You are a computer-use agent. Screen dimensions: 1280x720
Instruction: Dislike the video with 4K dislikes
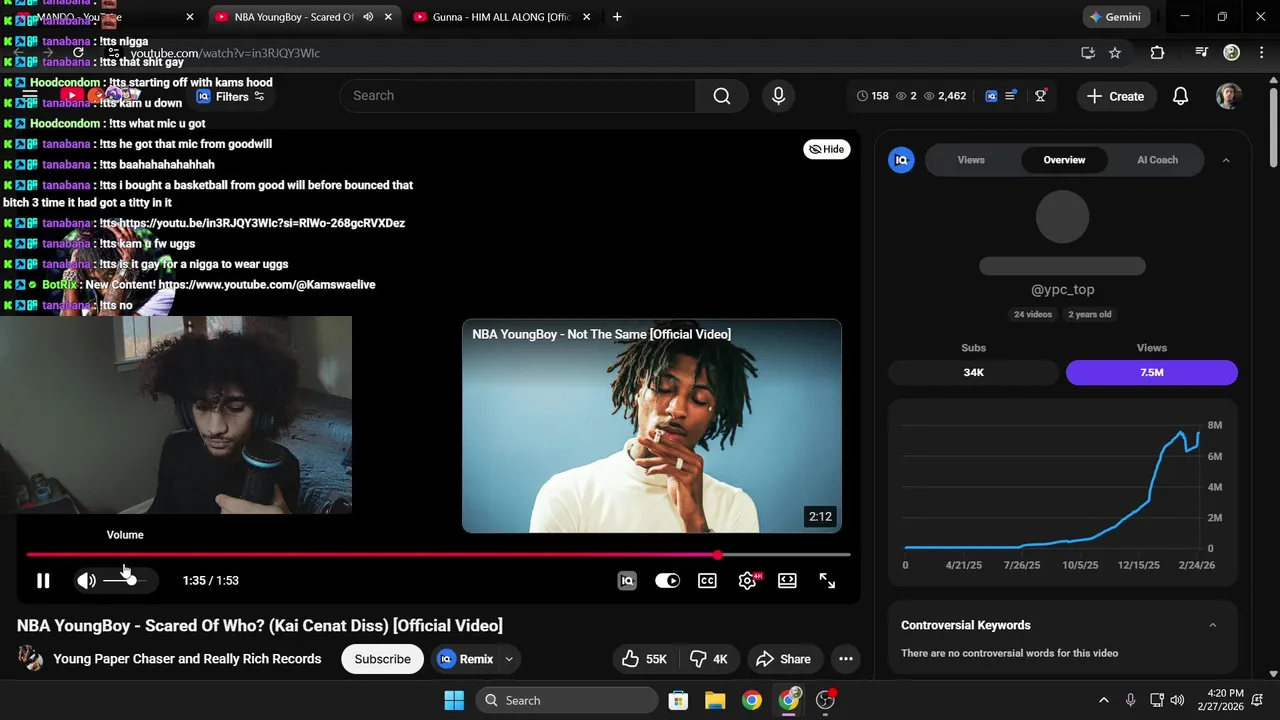pyautogui.click(x=709, y=659)
